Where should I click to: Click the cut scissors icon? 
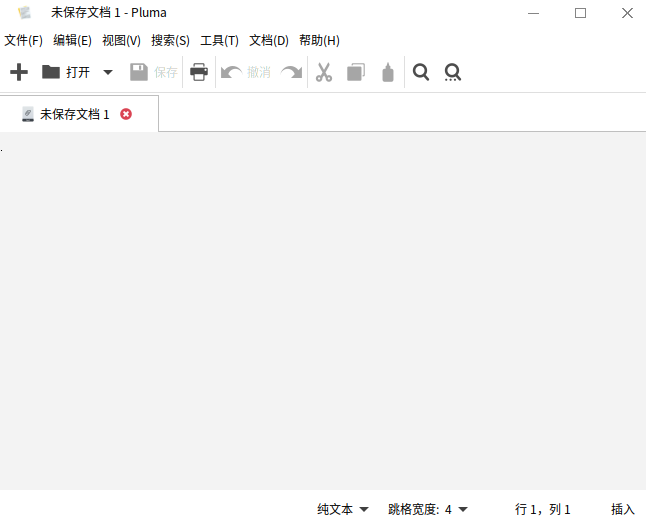(x=324, y=72)
